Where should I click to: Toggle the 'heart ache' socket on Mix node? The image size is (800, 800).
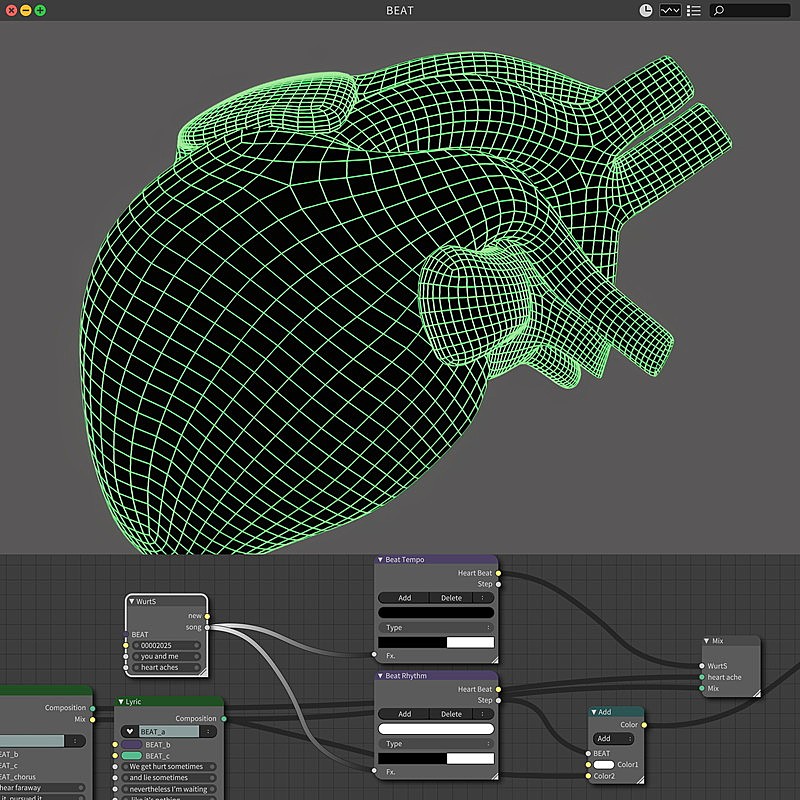tap(702, 677)
